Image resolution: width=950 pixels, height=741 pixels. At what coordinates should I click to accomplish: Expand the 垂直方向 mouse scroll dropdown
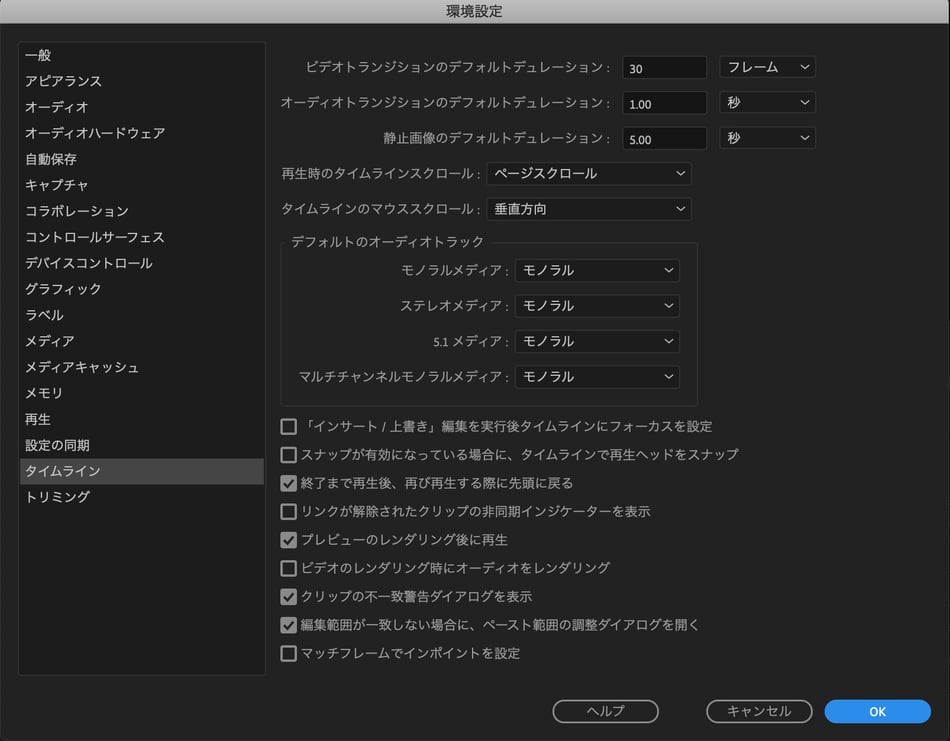coord(588,210)
